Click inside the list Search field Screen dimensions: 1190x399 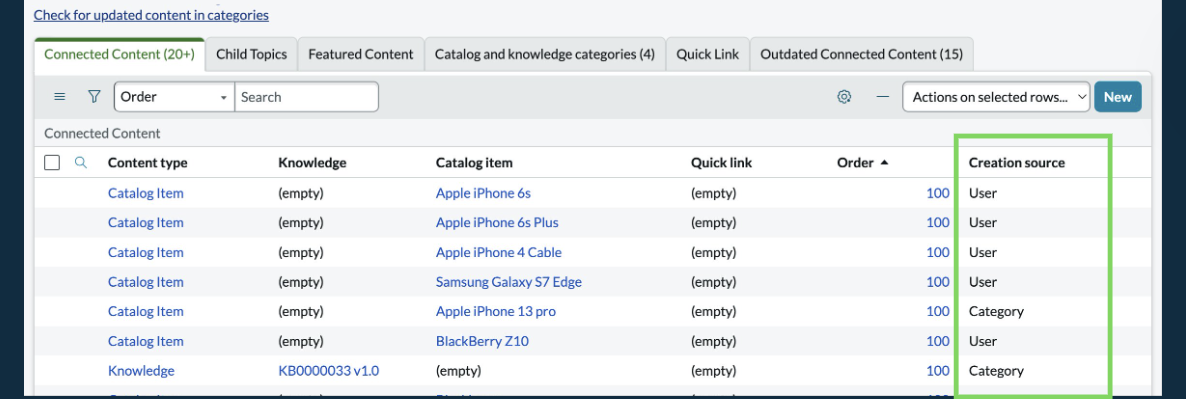[306, 97]
